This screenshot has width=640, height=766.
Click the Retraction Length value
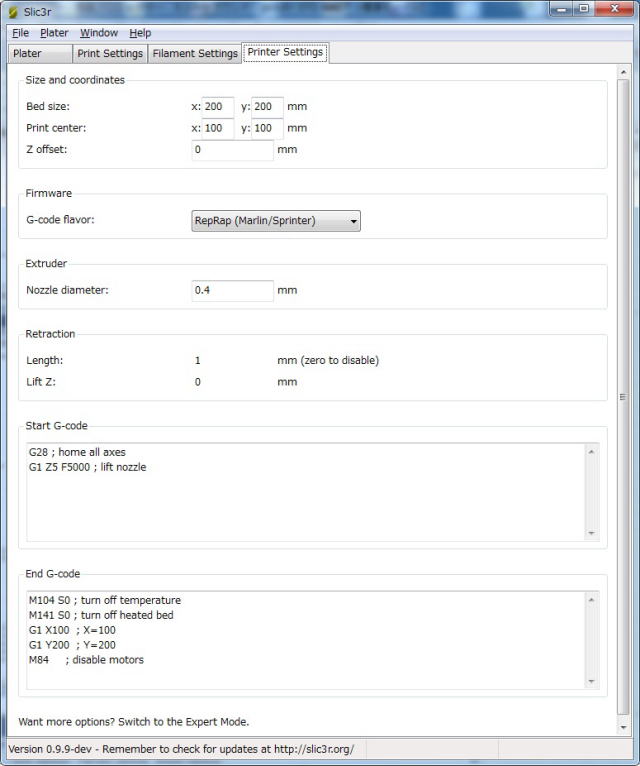pos(198,361)
